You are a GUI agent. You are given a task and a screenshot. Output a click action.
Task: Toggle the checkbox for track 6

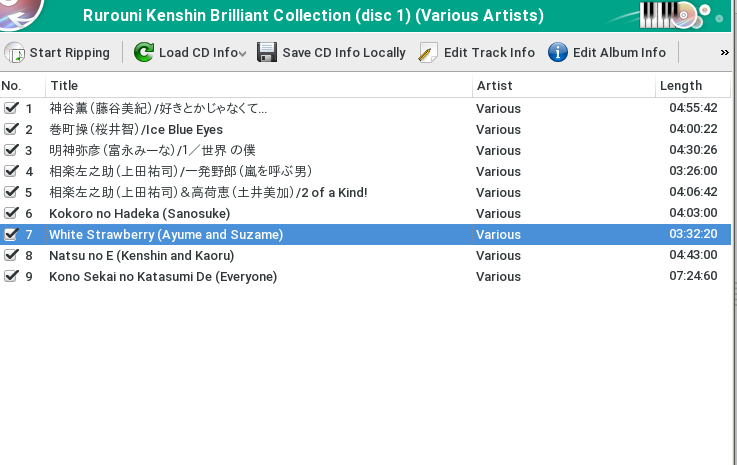(x=11, y=213)
